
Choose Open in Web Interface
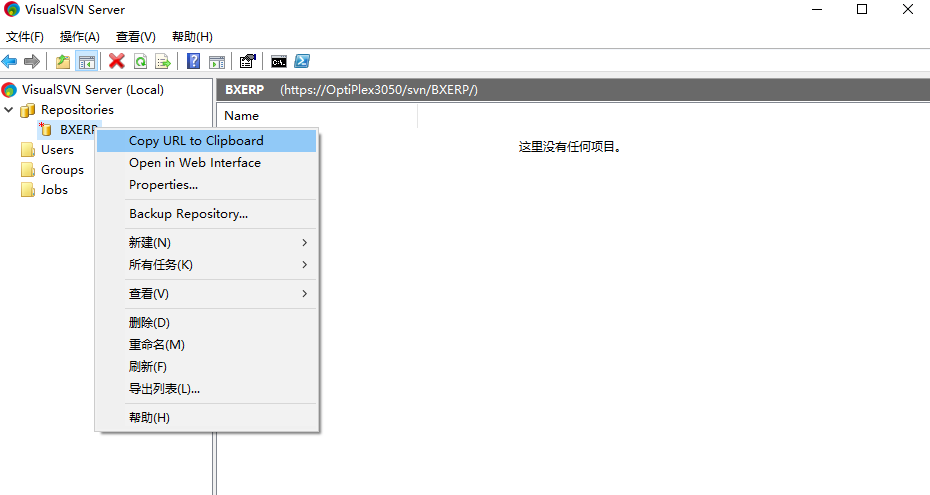[x=206, y=162]
